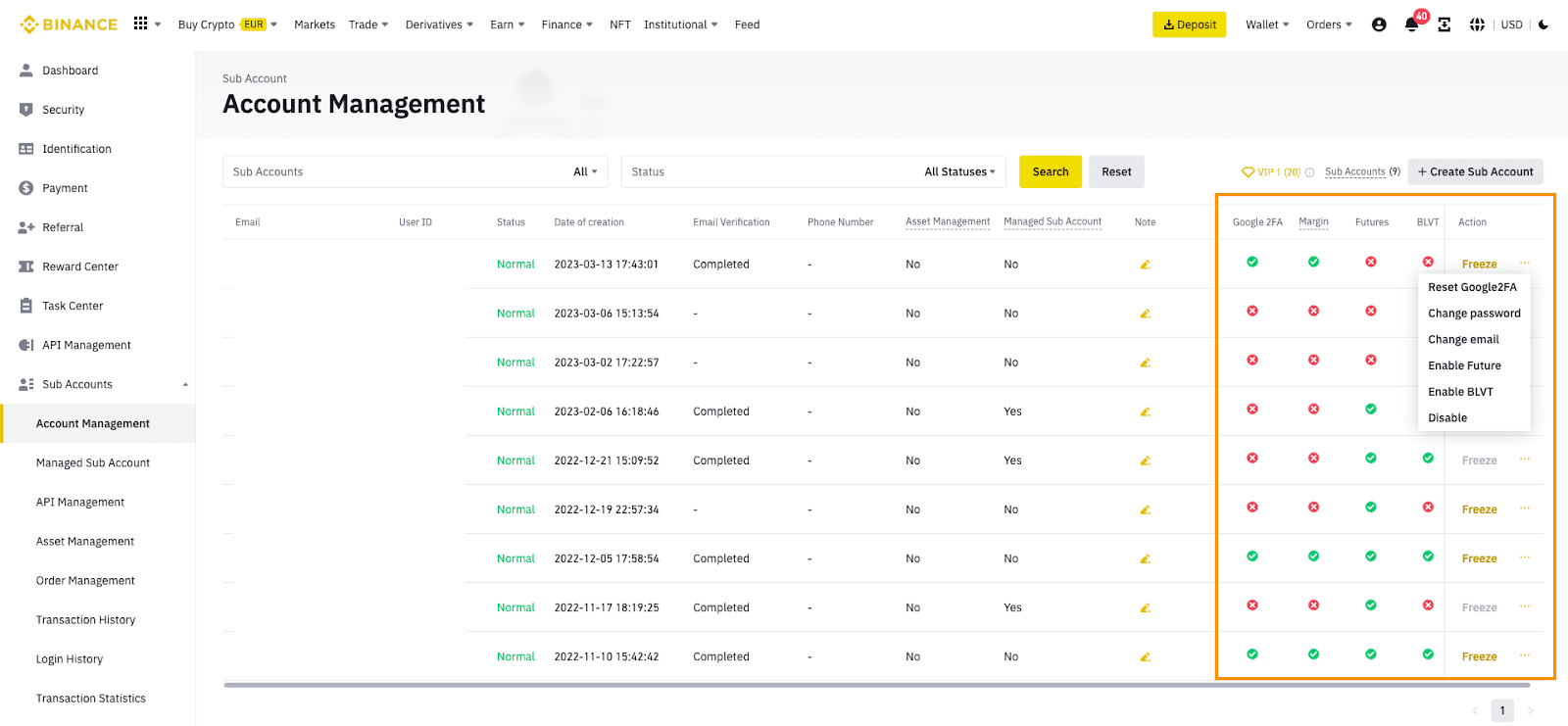Click the Binance logo
1568x726 pixels.
click(69, 24)
